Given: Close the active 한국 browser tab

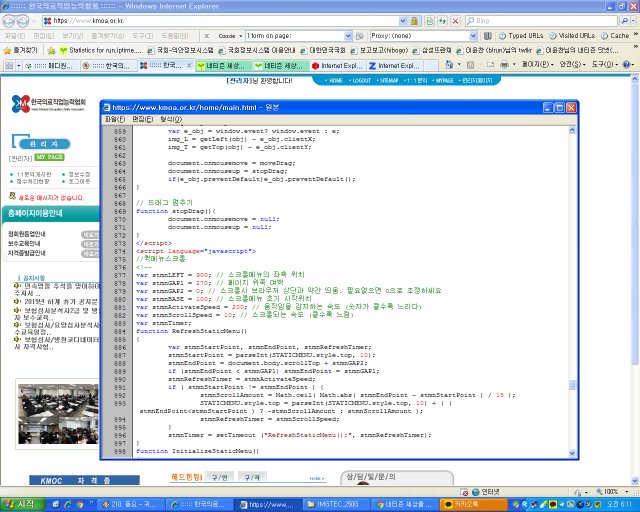Looking at the screenshot, I should (189, 65).
